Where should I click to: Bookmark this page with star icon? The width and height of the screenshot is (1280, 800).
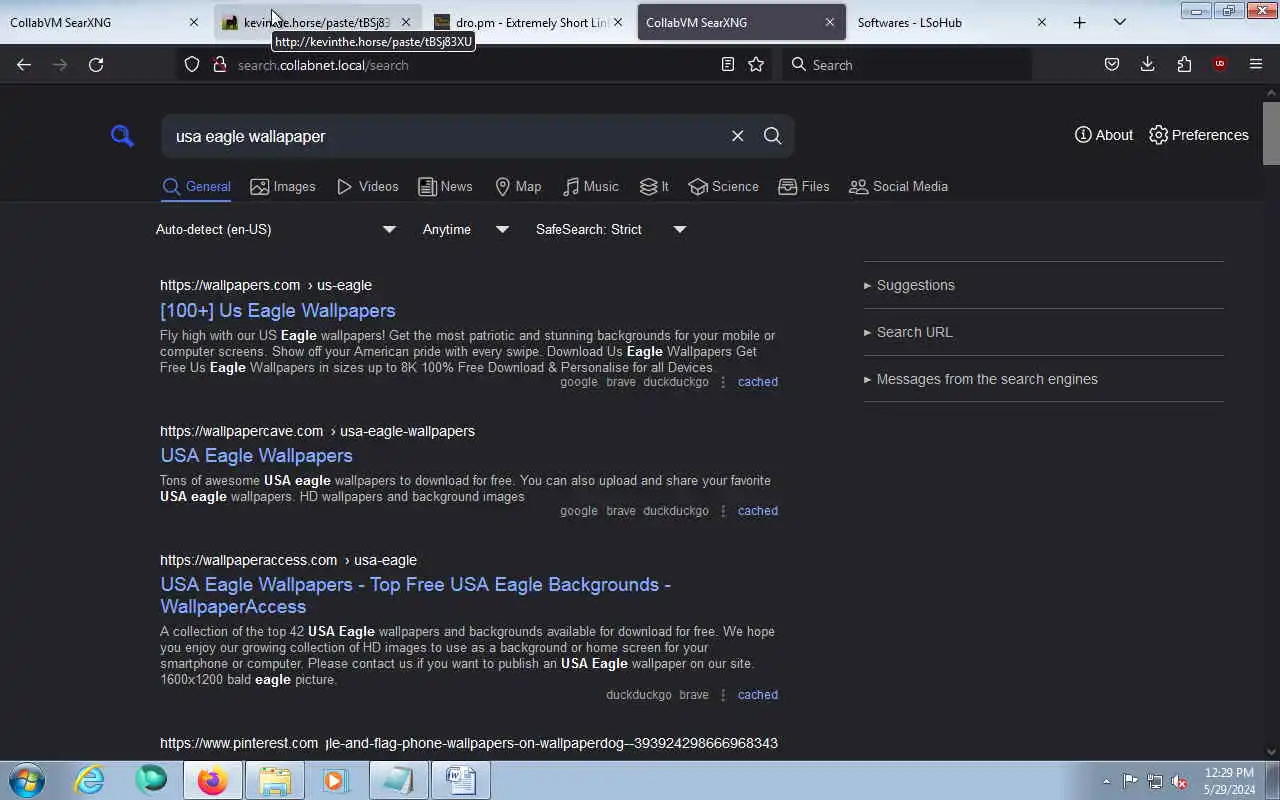point(756,64)
